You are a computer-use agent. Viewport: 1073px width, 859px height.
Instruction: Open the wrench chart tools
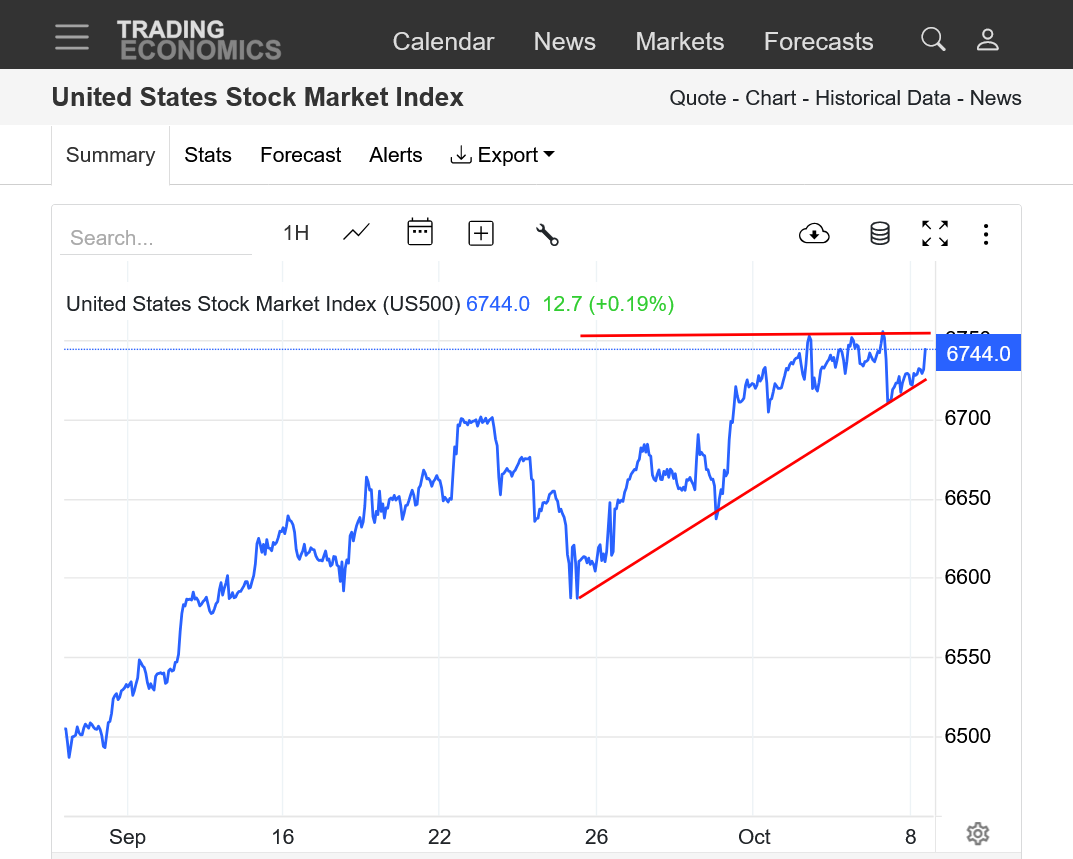pyautogui.click(x=547, y=234)
